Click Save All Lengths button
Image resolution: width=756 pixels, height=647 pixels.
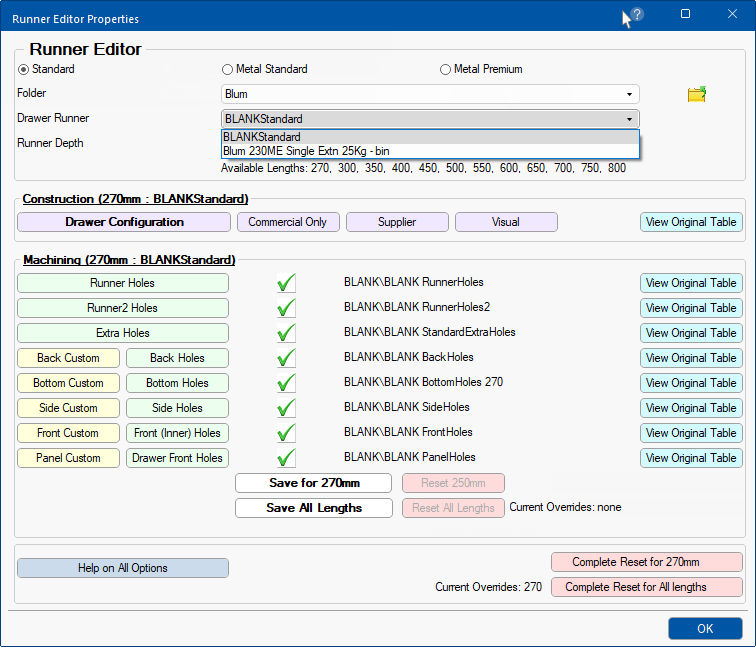[x=313, y=508]
